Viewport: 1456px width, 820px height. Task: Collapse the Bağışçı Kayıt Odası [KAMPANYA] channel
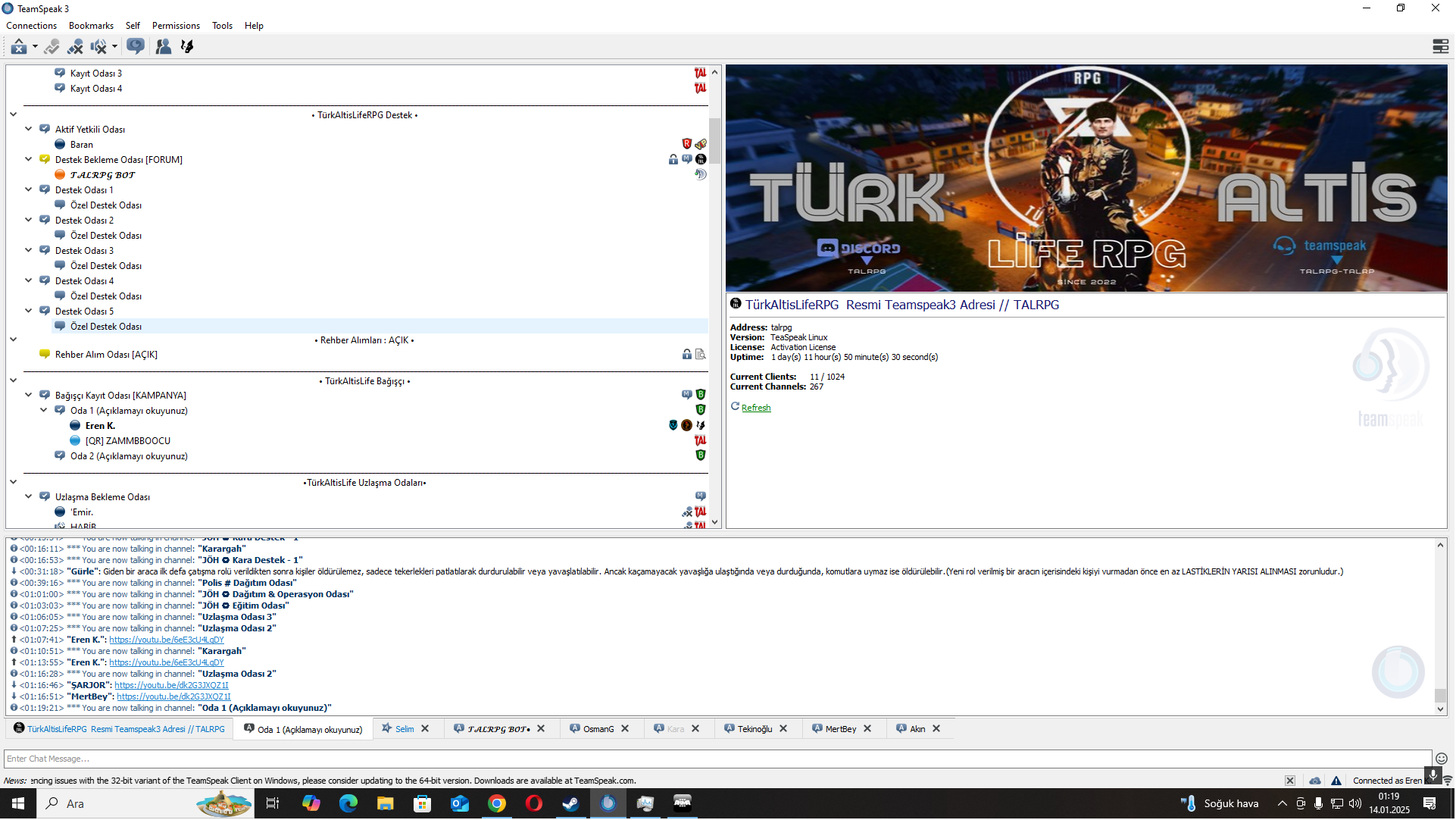click(x=28, y=396)
